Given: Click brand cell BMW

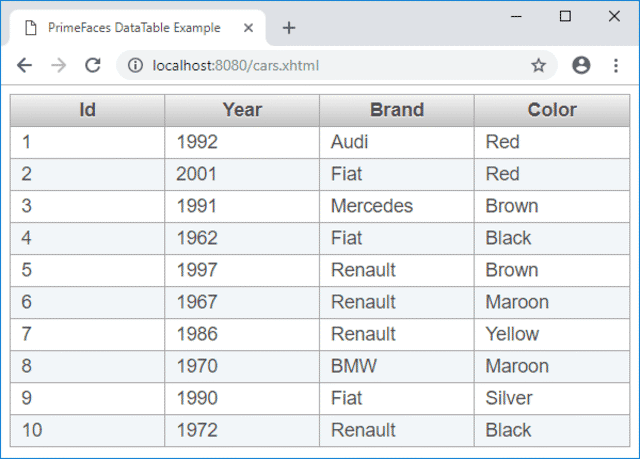Looking at the screenshot, I should (x=397, y=366).
